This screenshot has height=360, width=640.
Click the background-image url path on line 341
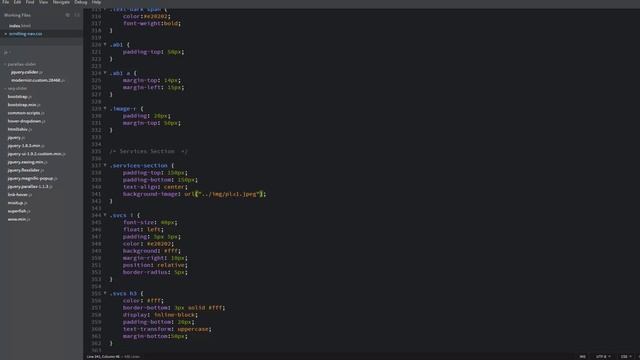tap(229, 194)
